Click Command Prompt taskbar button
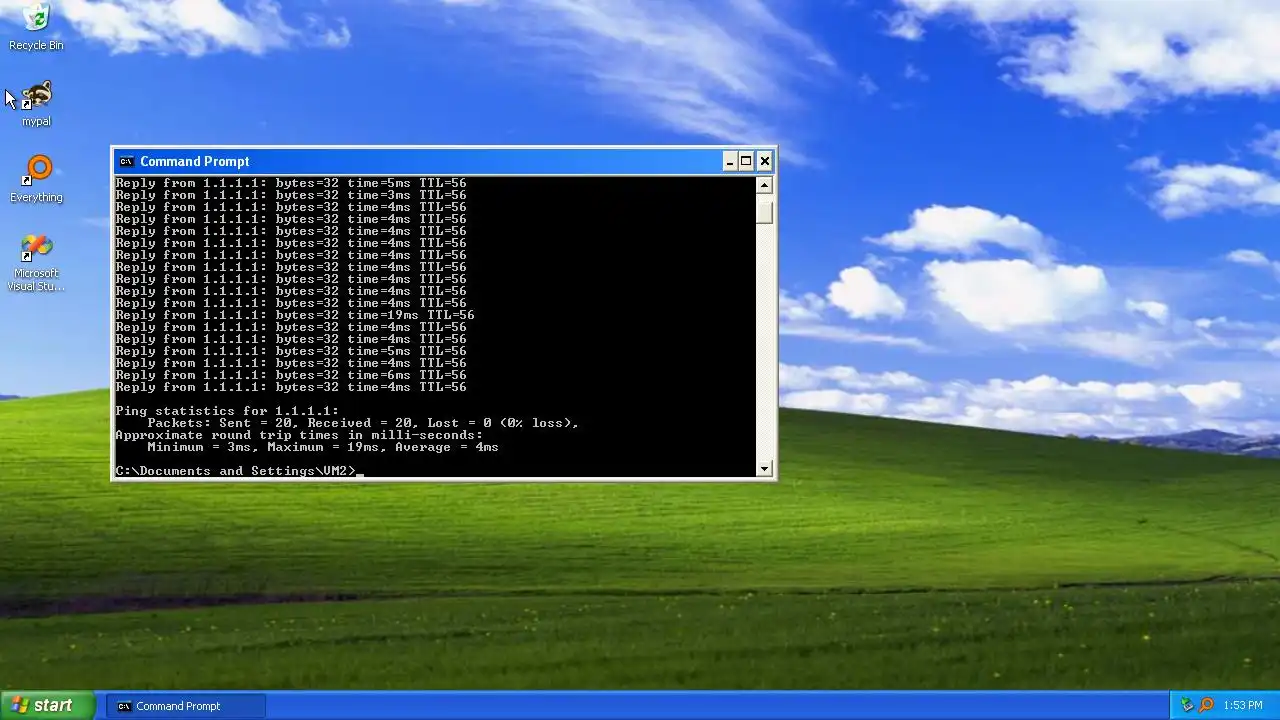The height and width of the screenshot is (720, 1280). point(186,706)
